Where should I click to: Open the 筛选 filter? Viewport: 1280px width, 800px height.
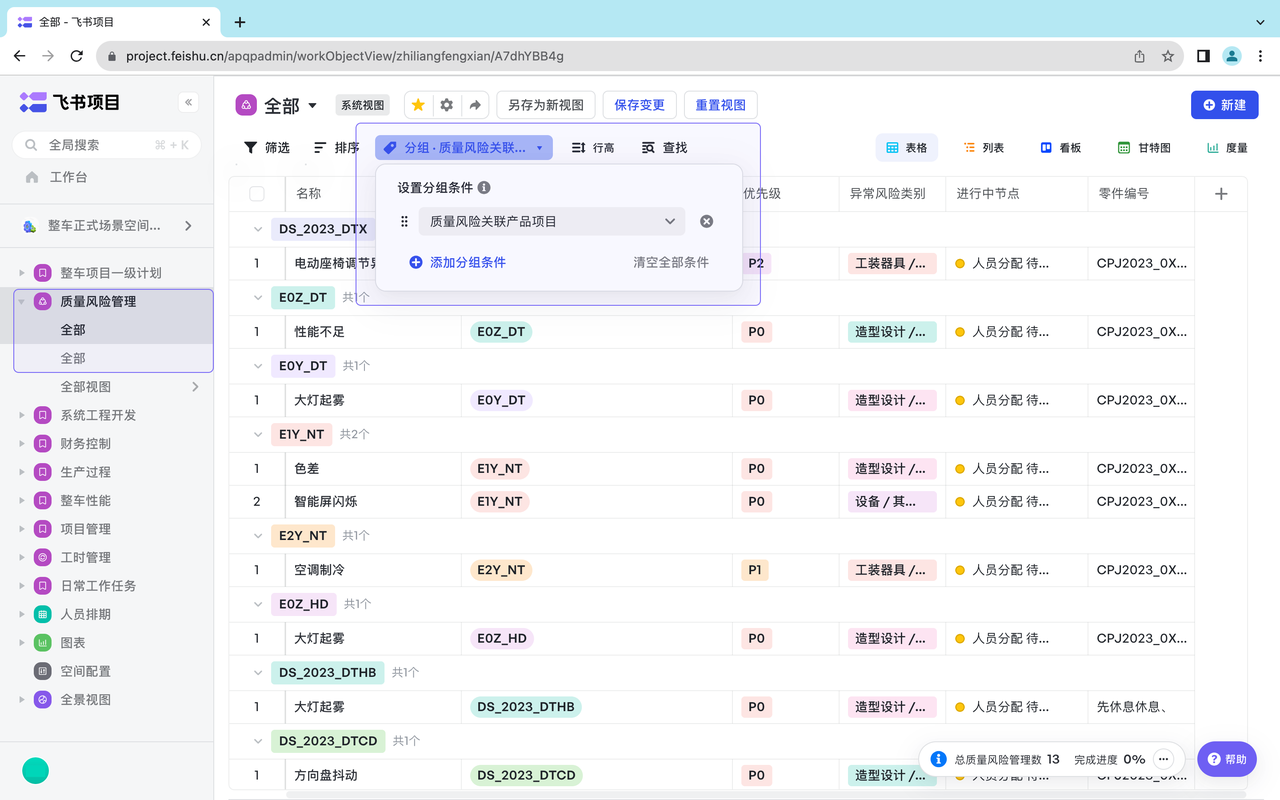(x=267, y=148)
